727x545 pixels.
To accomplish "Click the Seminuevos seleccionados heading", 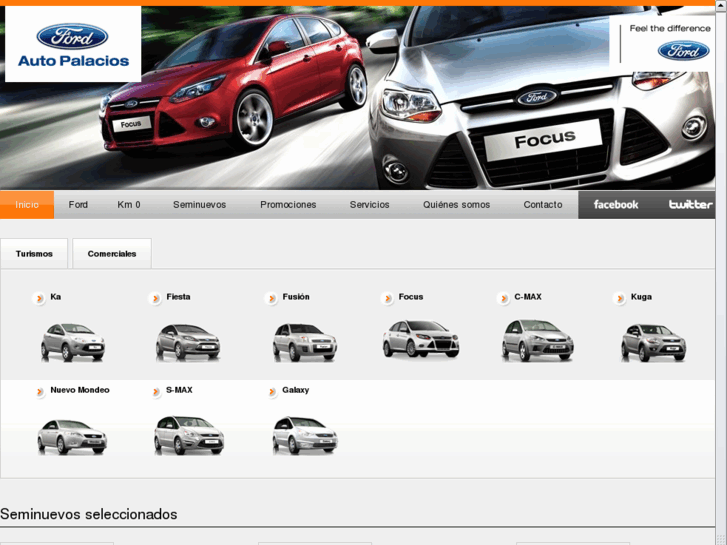I will pyautogui.click(x=89, y=514).
